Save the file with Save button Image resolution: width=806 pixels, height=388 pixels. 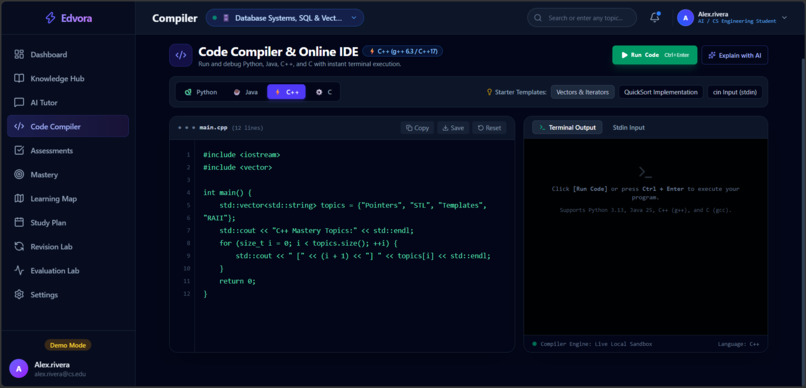(453, 128)
